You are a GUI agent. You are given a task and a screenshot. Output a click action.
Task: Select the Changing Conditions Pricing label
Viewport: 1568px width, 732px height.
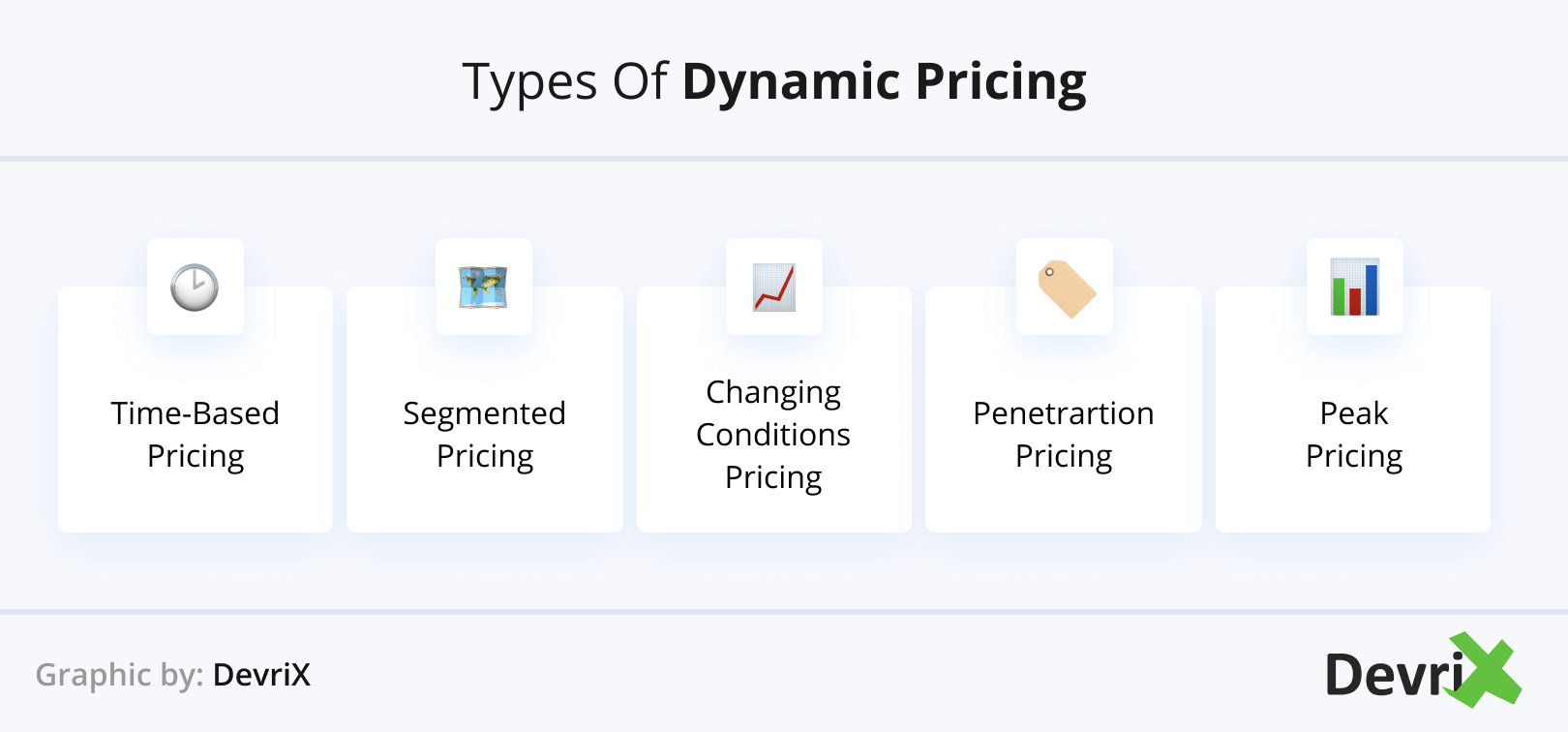point(773,434)
